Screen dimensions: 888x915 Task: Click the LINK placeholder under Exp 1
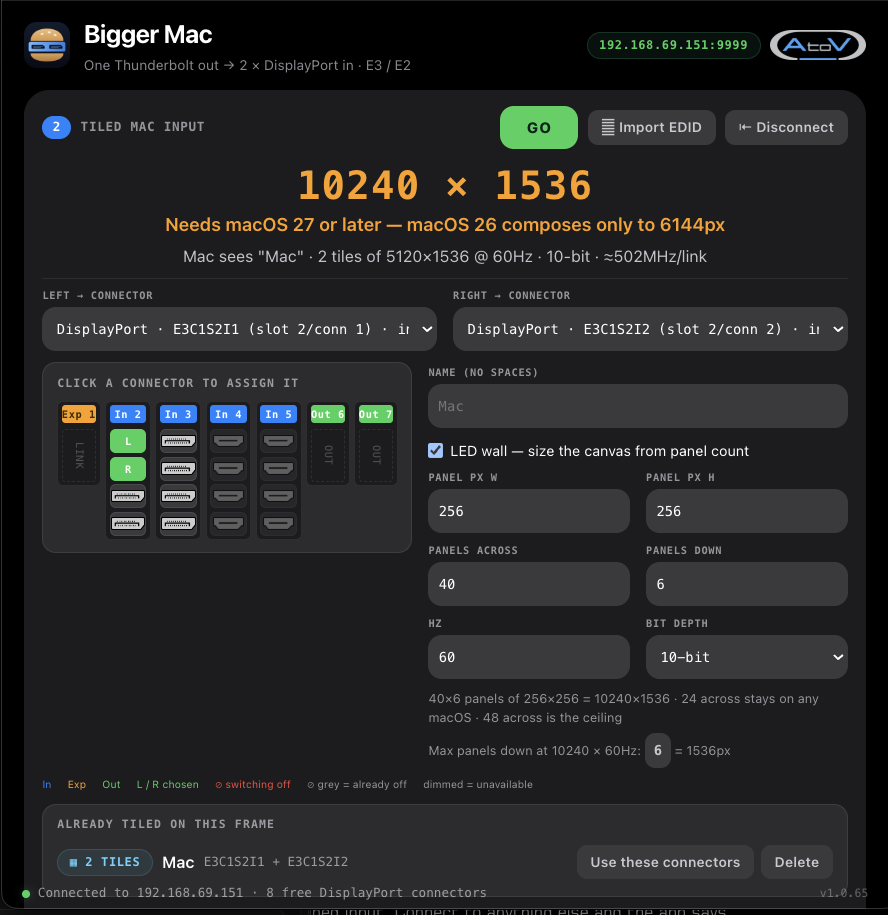pyautogui.click(x=79, y=455)
